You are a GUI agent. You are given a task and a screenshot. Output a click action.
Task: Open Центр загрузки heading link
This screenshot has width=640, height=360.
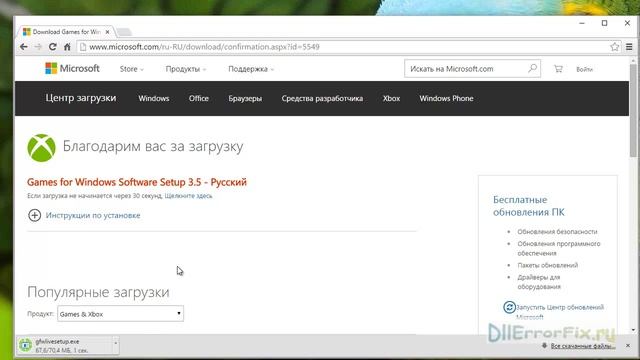[81, 98]
